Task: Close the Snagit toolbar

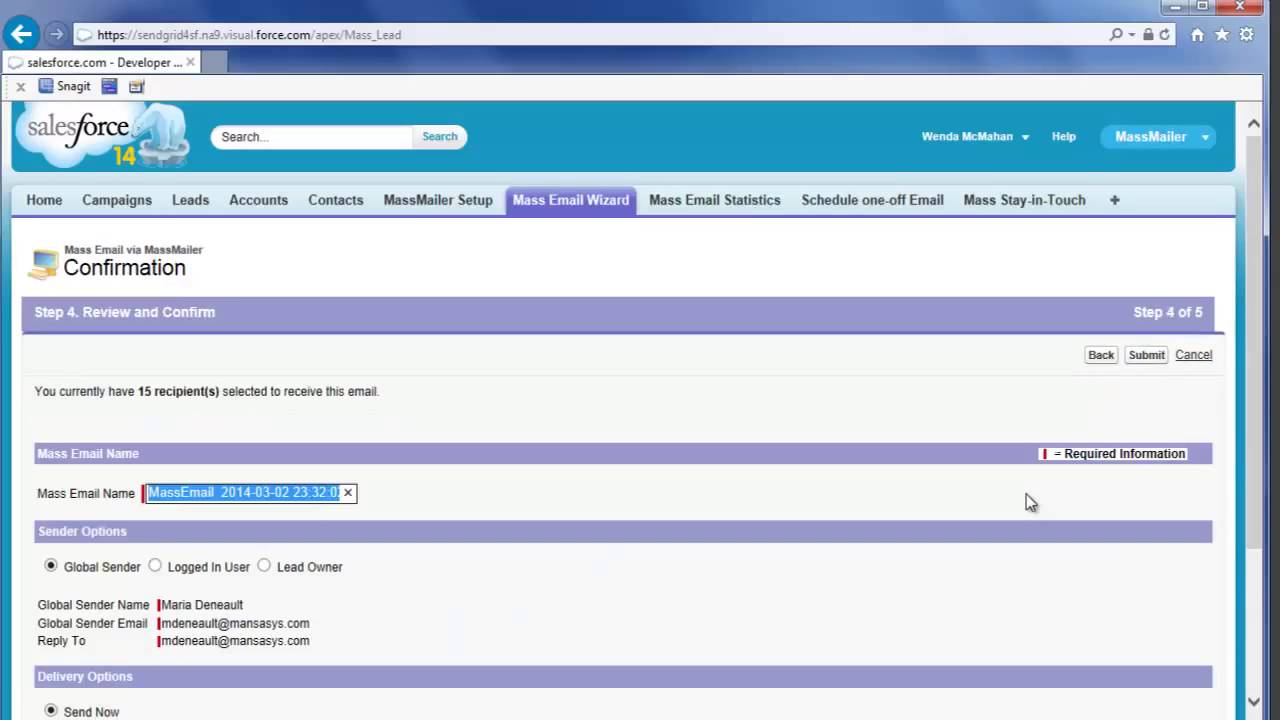Action: [x=20, y=87]
